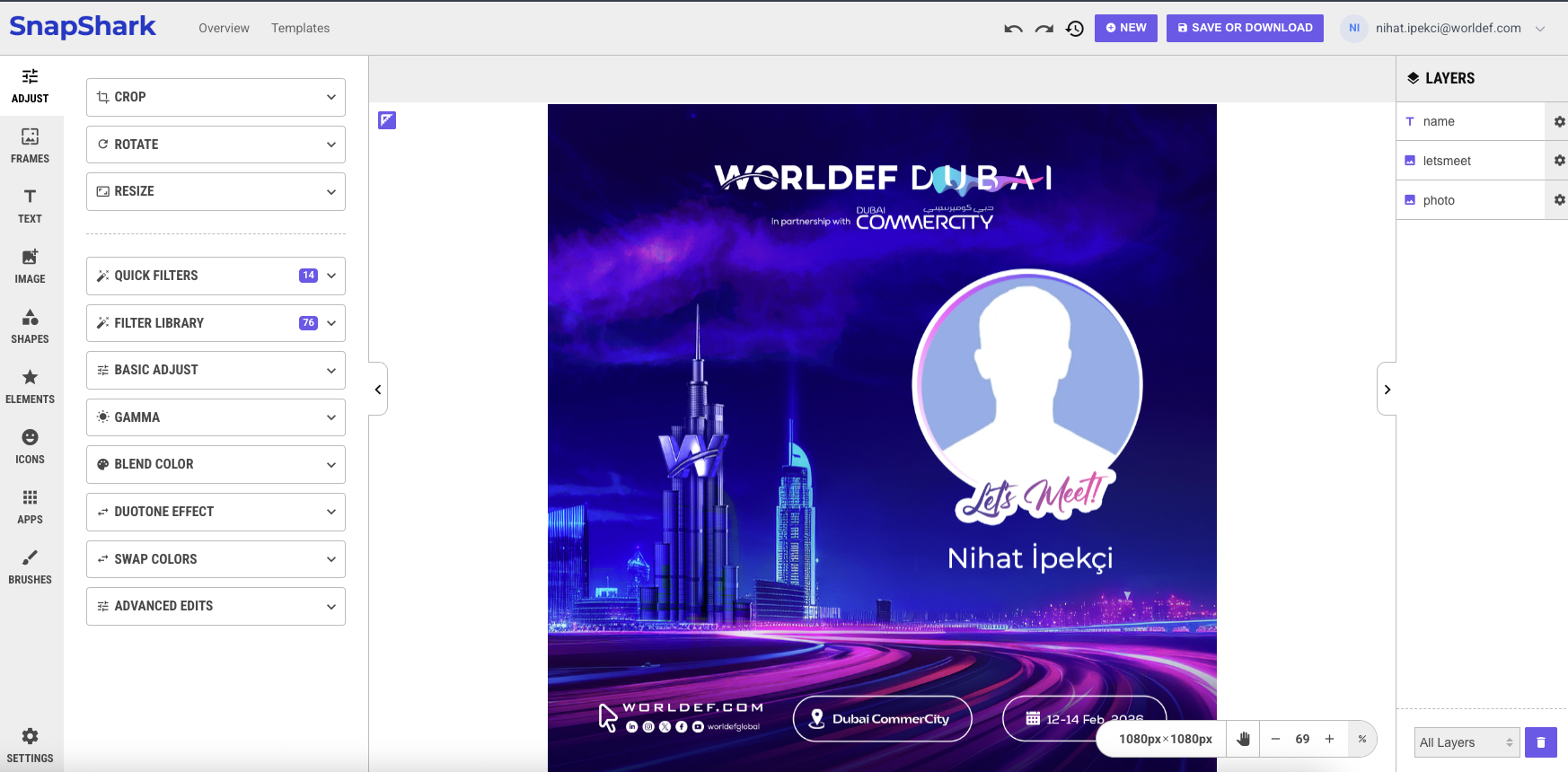Expand the Swap Colors section
1568x772 pixels.
(216, 559)
